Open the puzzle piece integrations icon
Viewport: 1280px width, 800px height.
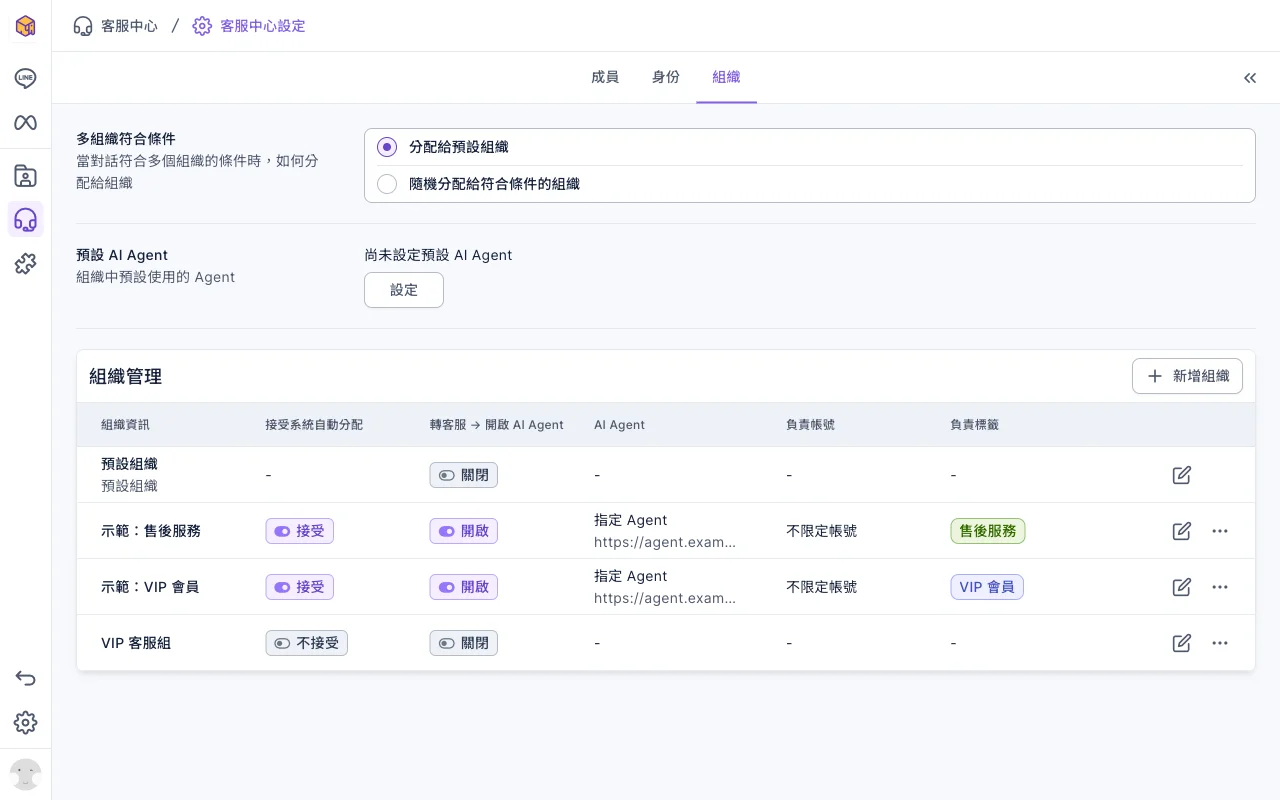tap(26, 264)
